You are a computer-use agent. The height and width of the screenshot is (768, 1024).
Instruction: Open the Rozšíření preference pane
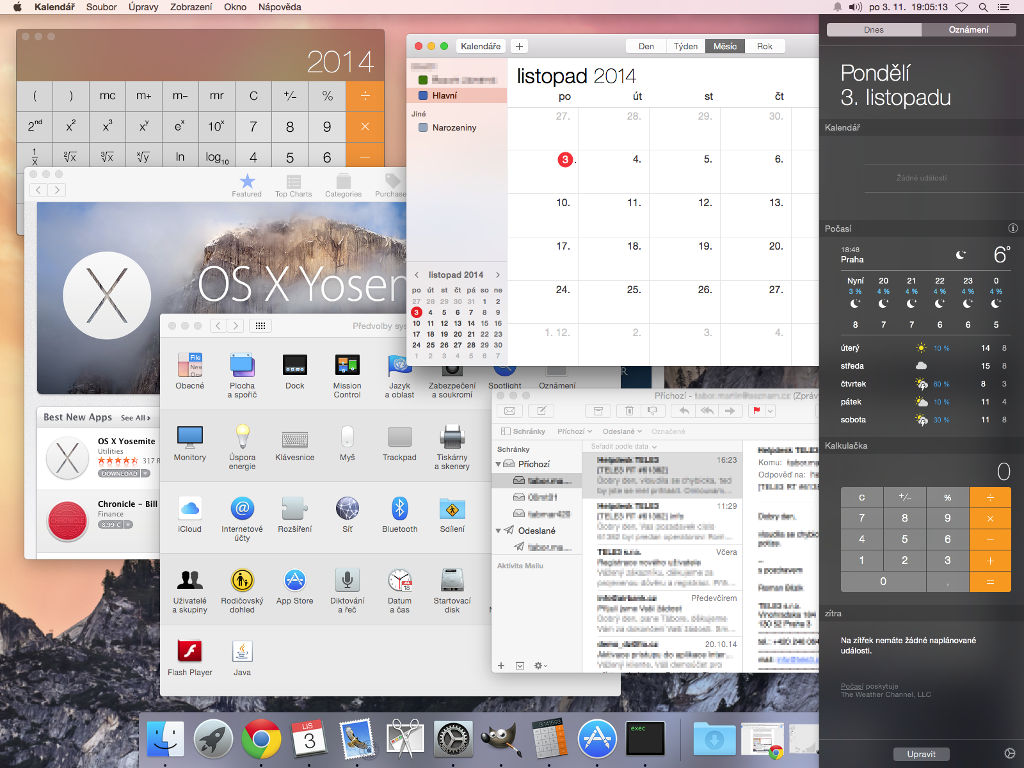coord(295,515)
